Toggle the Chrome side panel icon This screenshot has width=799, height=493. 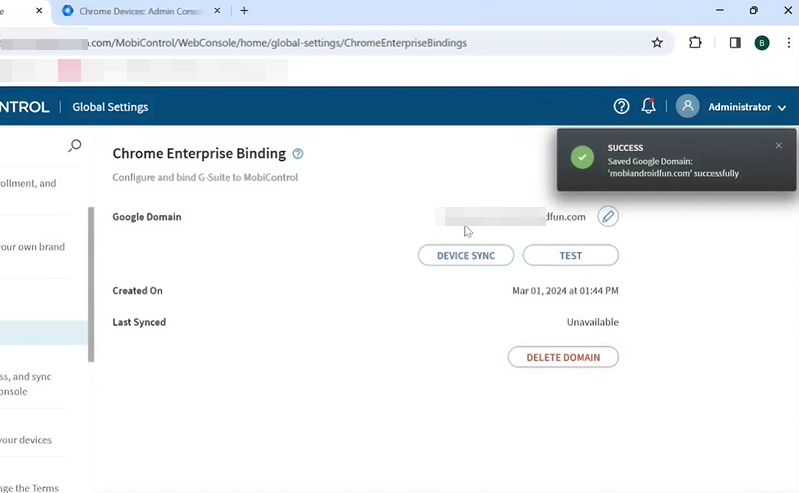[x=735, y=43]
